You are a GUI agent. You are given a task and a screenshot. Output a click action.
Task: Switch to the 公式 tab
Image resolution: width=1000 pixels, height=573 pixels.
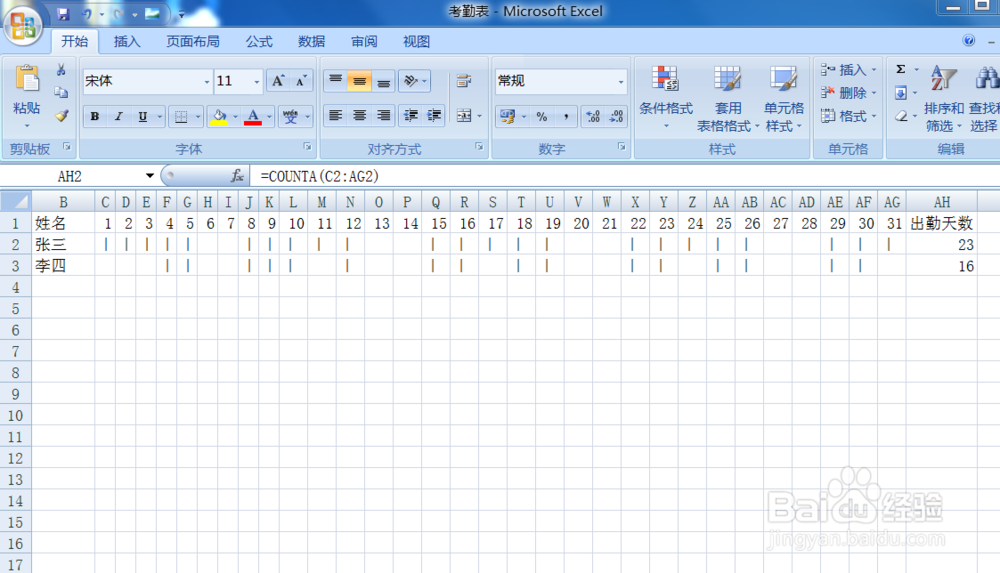(259, 41)
